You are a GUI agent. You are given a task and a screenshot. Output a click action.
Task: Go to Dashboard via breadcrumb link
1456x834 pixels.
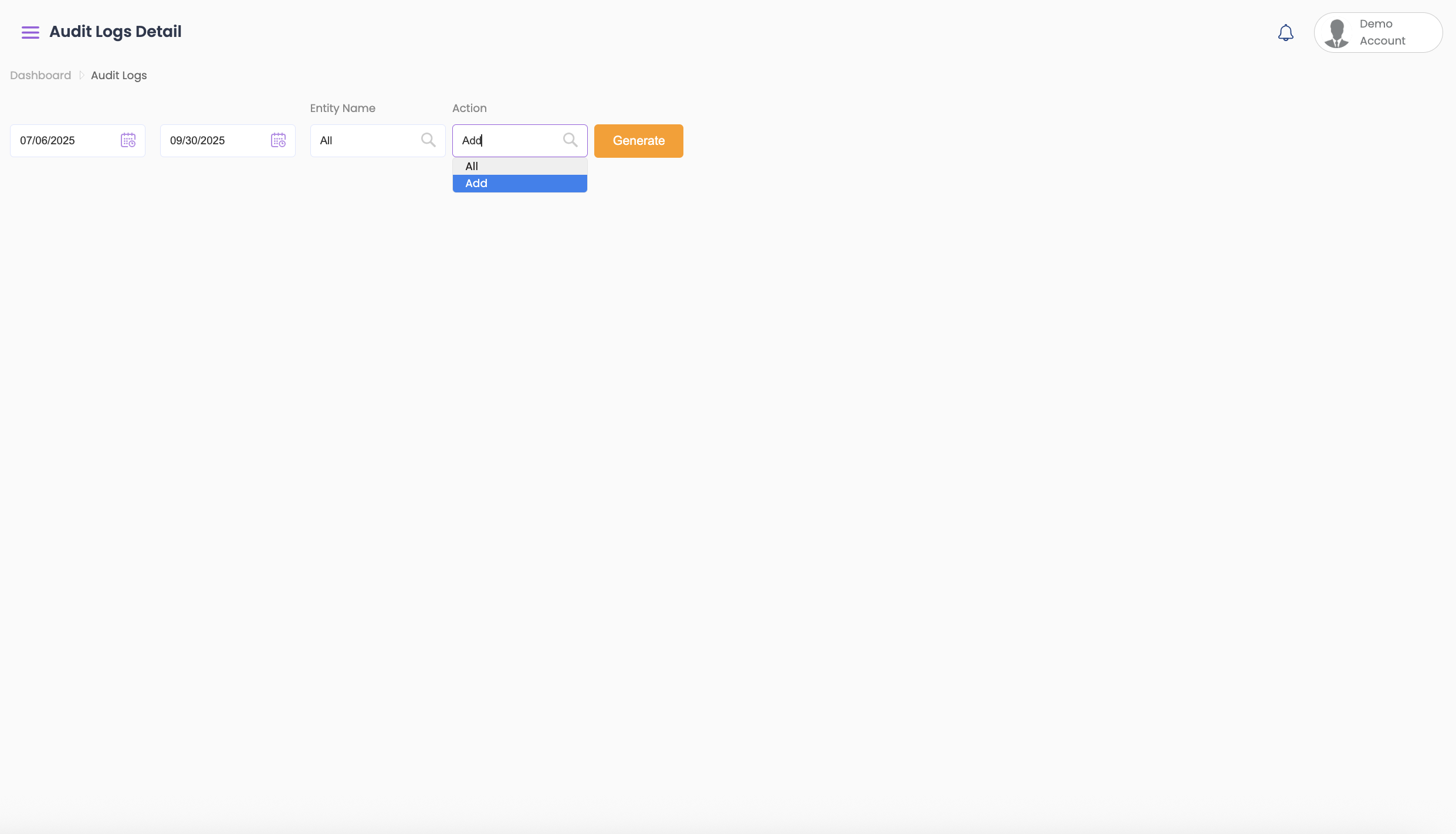40,75
